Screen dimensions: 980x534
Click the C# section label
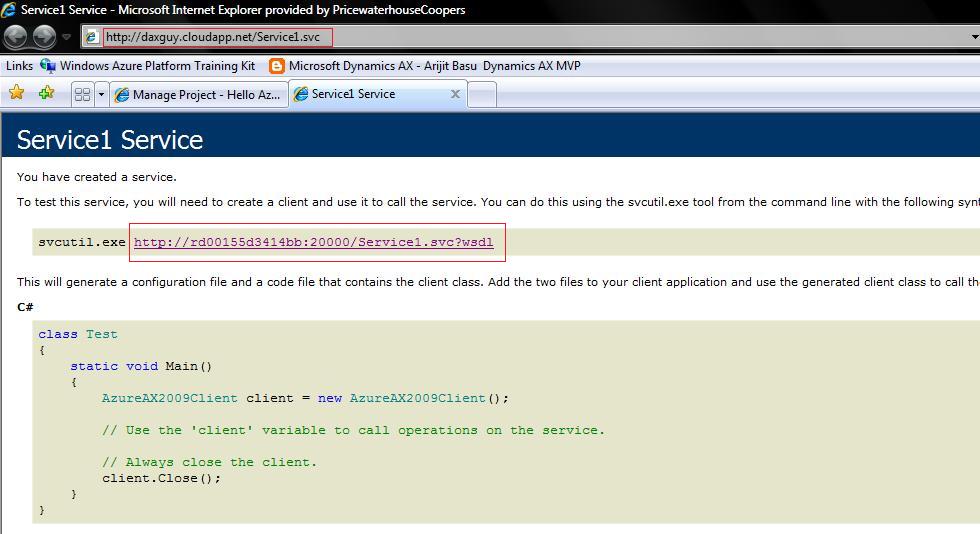pyautogui.click(x=25, y=307)
